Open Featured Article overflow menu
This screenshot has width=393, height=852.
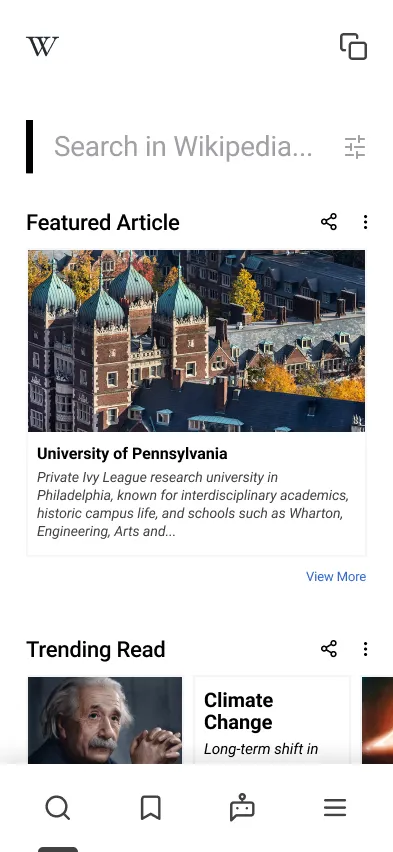click(365, 222)
